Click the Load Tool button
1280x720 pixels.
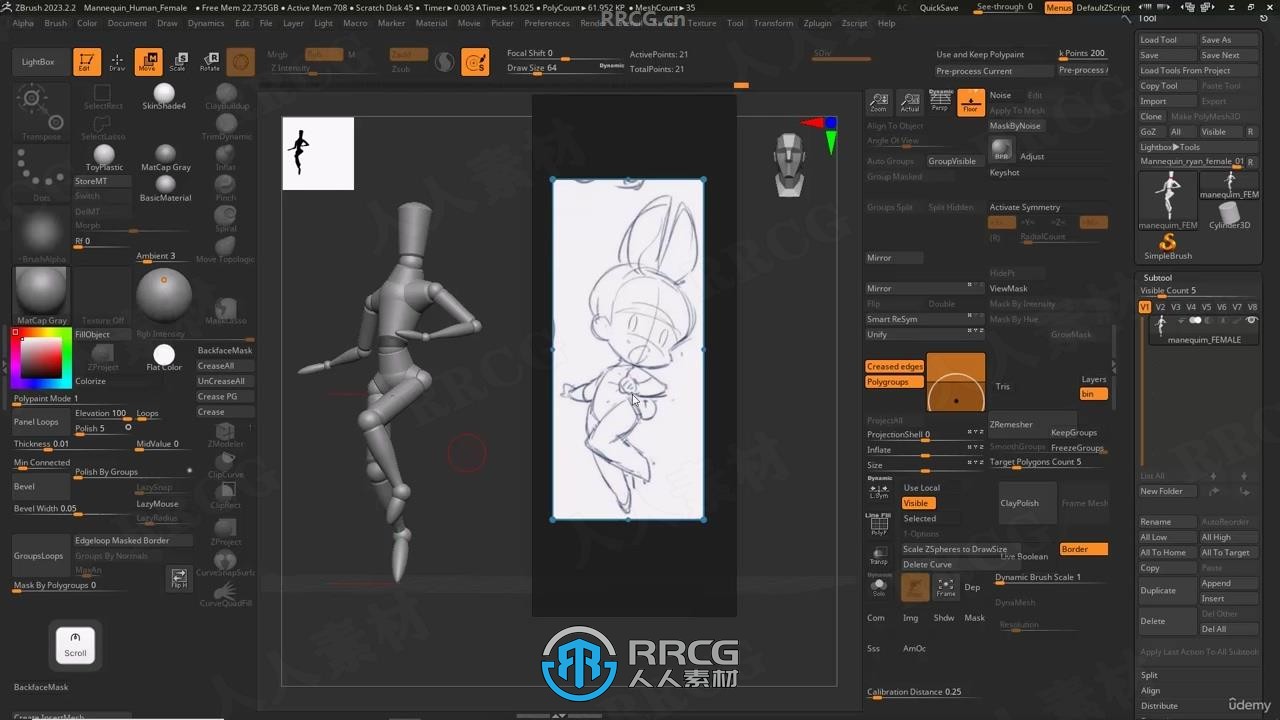(x=1167, y=40)
